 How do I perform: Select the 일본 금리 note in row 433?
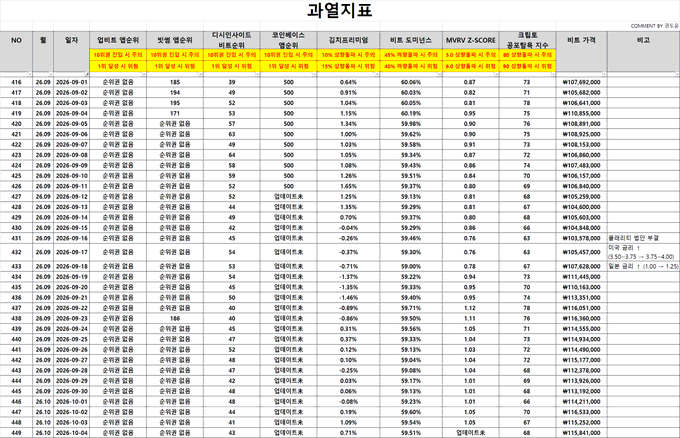tap(643, 266)
